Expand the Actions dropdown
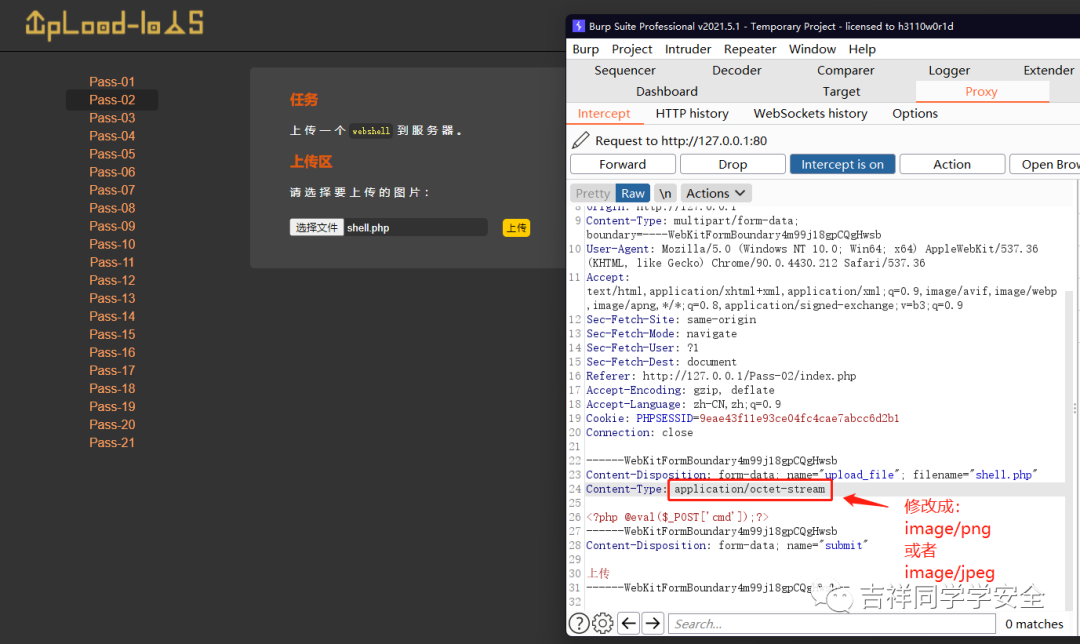 (x=715, y=194)
